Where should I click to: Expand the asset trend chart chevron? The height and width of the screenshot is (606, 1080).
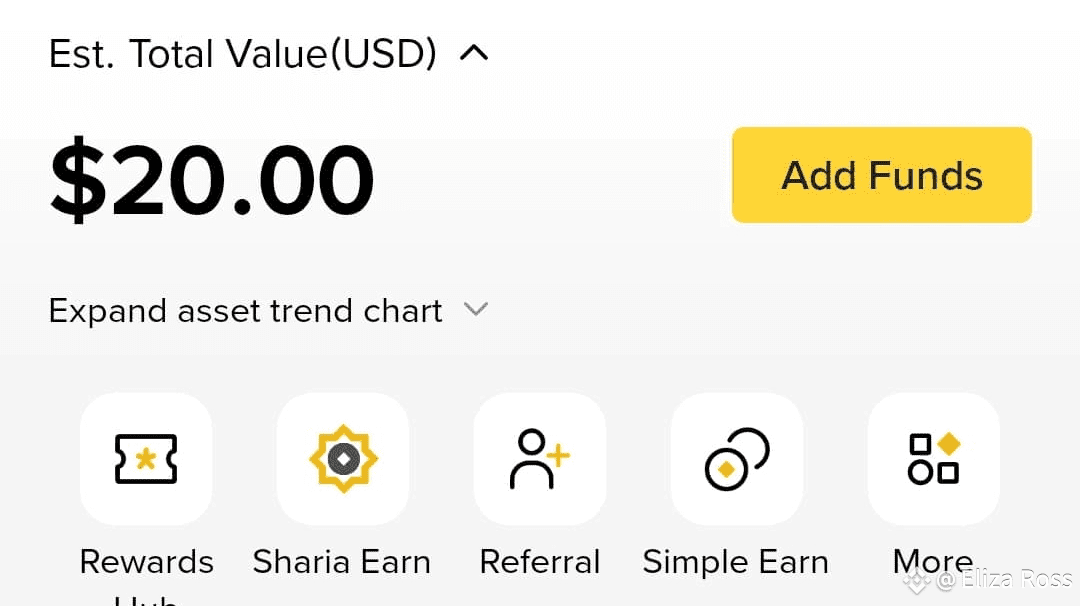tap(476, 310)
